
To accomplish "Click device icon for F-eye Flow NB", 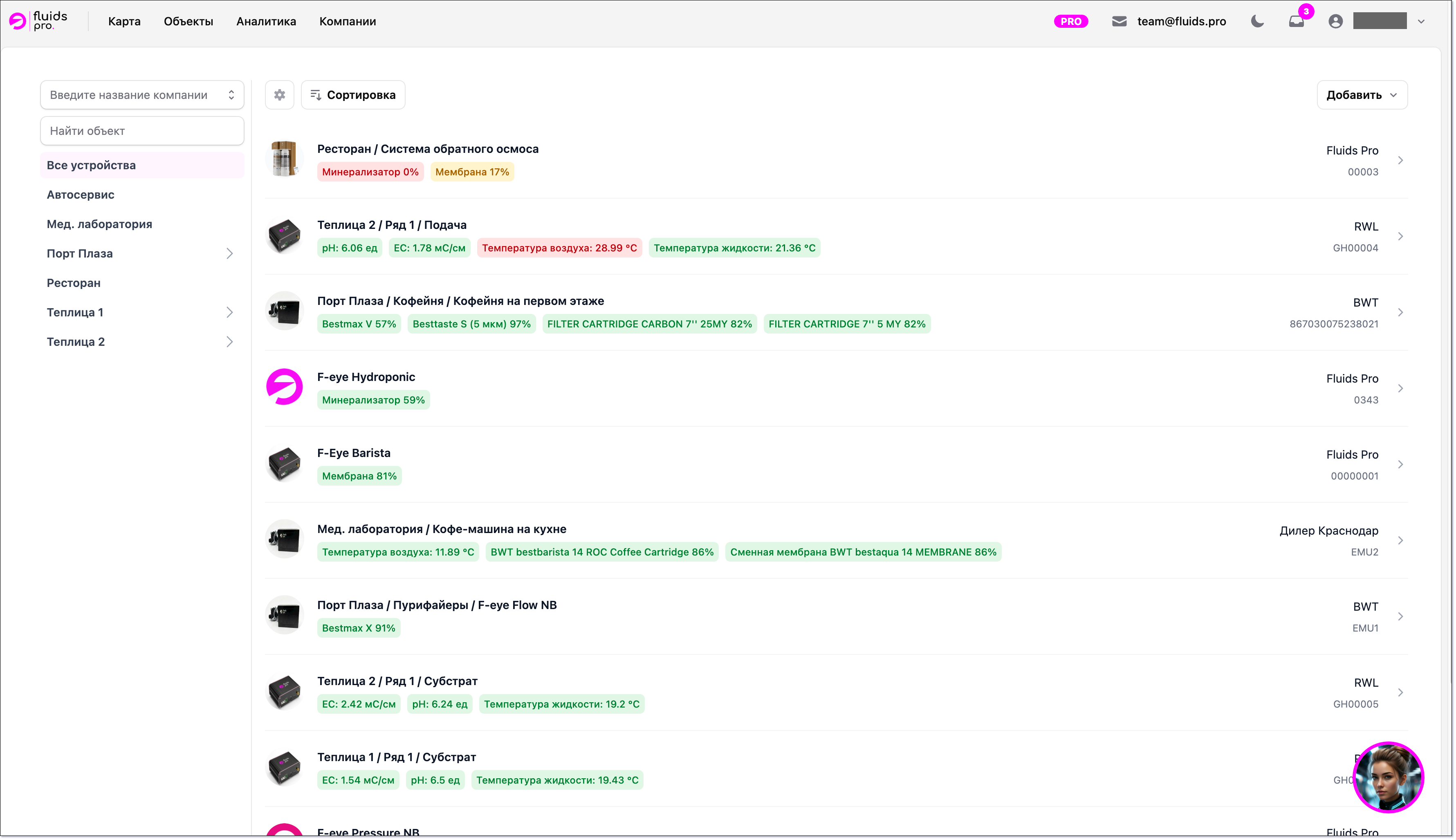I will click(284, 616).
